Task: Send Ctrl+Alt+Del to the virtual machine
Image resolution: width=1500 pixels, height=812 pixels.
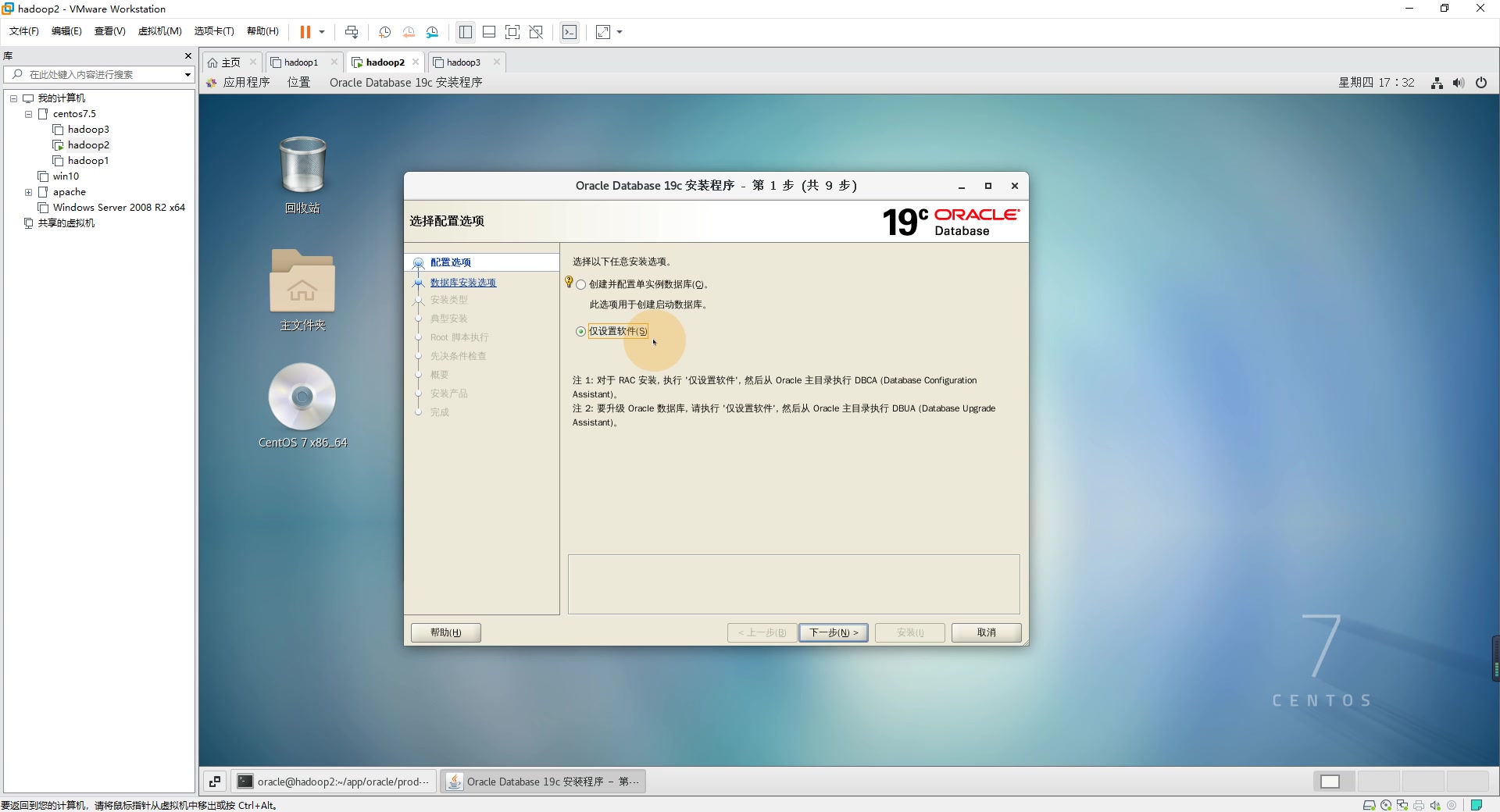Action: tap(352, 32)
